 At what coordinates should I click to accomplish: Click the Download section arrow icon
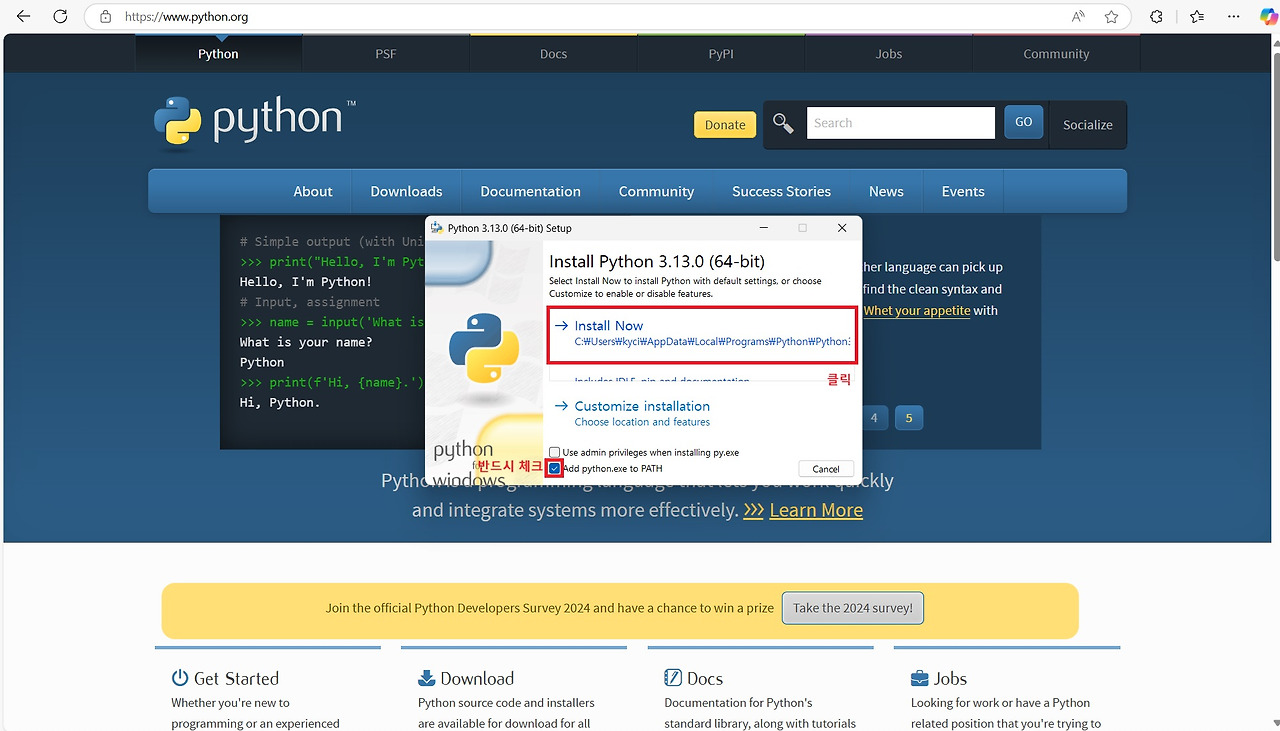[427, 678]
